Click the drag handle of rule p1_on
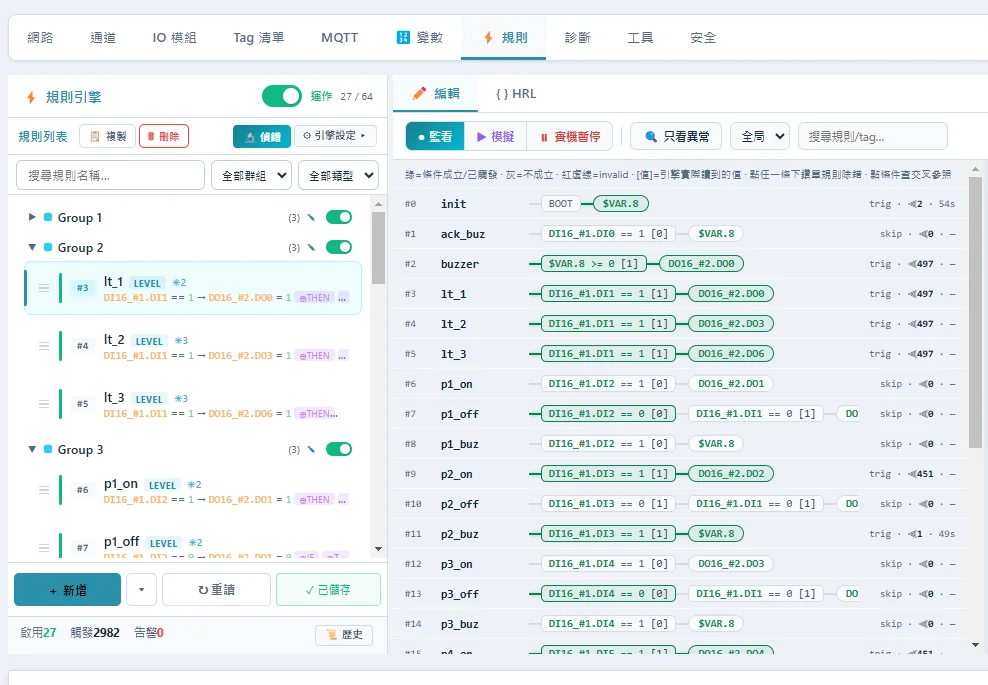This screenshot has height=685, width=988. click(43, 490)
